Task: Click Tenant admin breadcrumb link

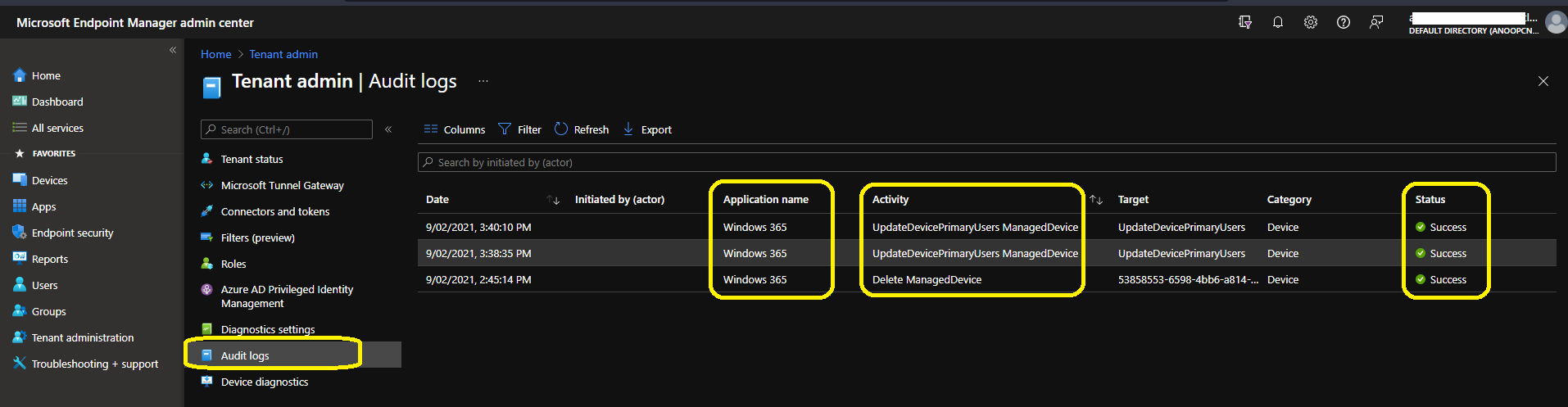Action: coord(283,54)
